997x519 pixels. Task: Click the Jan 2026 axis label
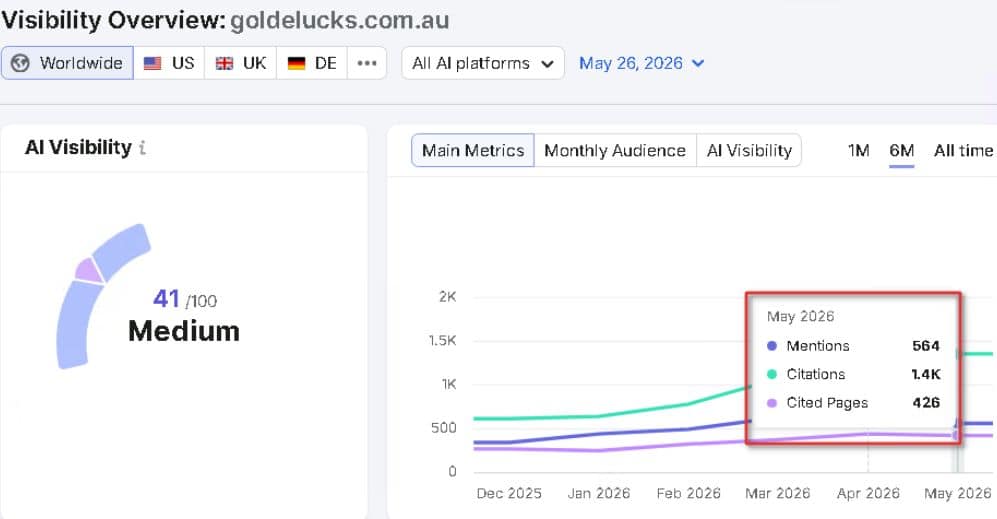pyautogui.click(x=598, y=494)
